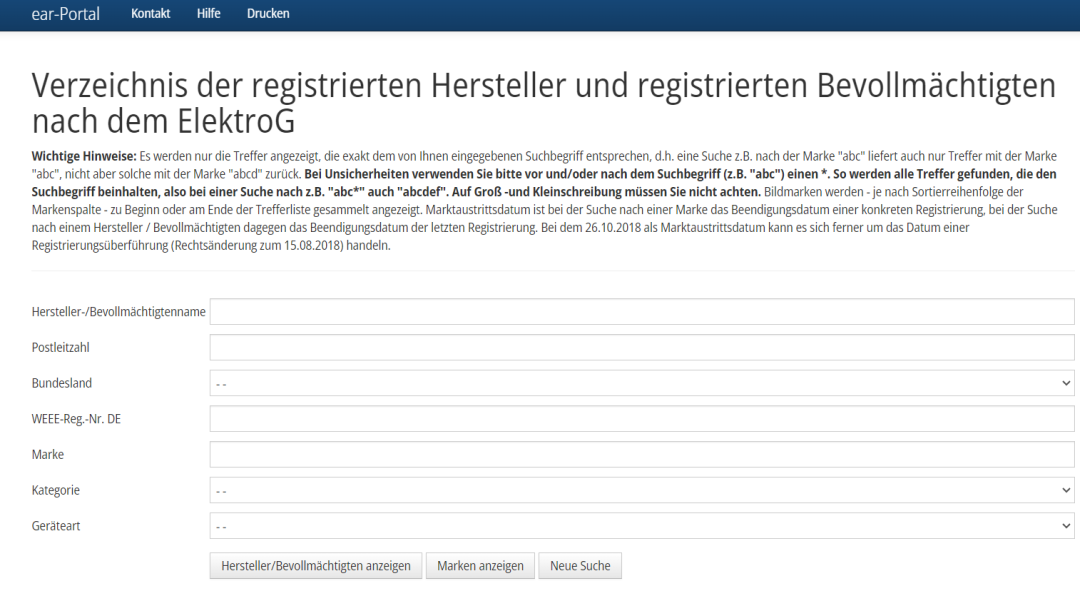This screenshot has height=596, width=1080.
Task: Focus the Hersteller-/Bevollmächtigtenname input field
Action: coord(642,311)
